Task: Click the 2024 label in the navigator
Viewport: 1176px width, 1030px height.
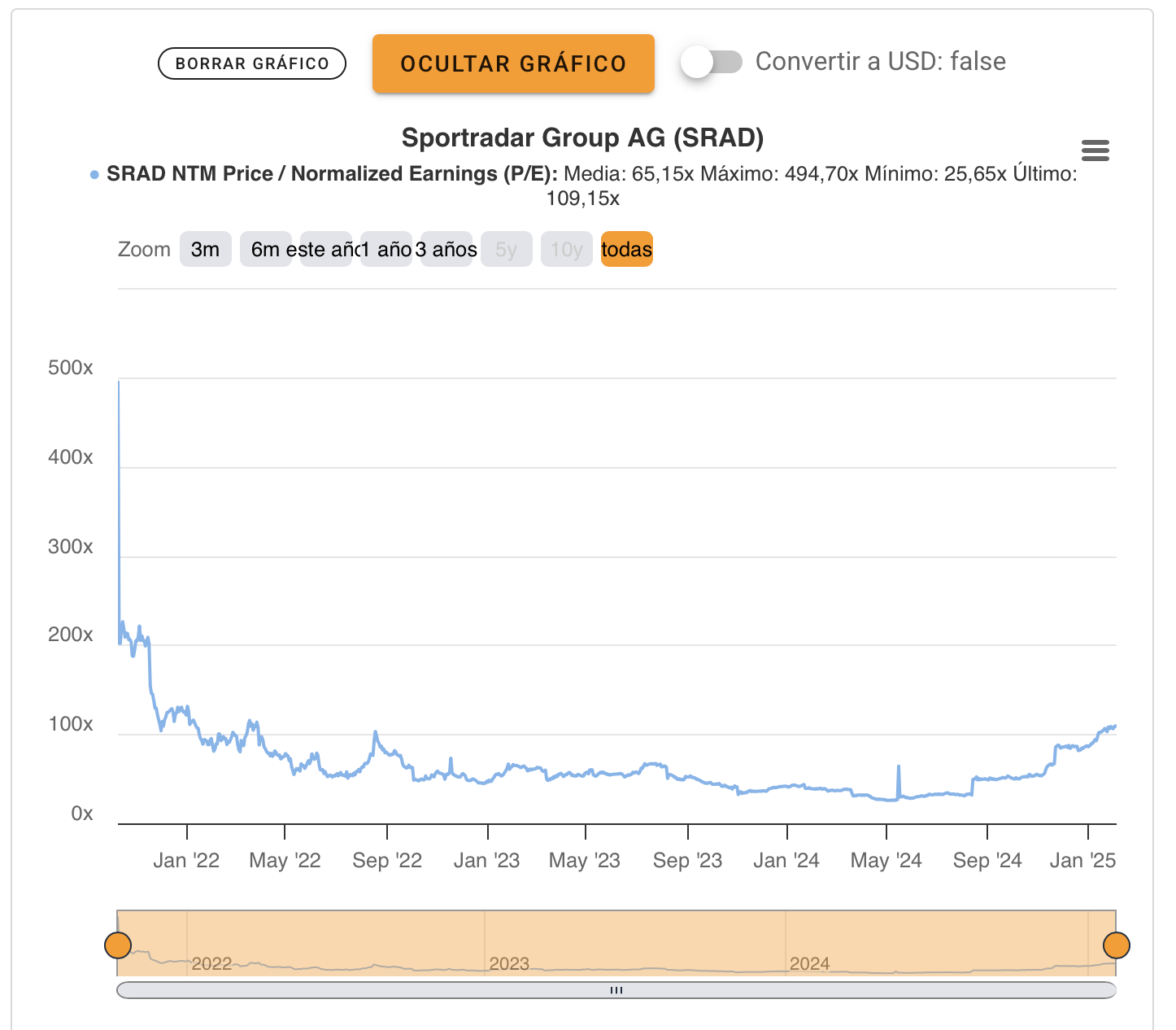Action: click(x=810, y=964)
